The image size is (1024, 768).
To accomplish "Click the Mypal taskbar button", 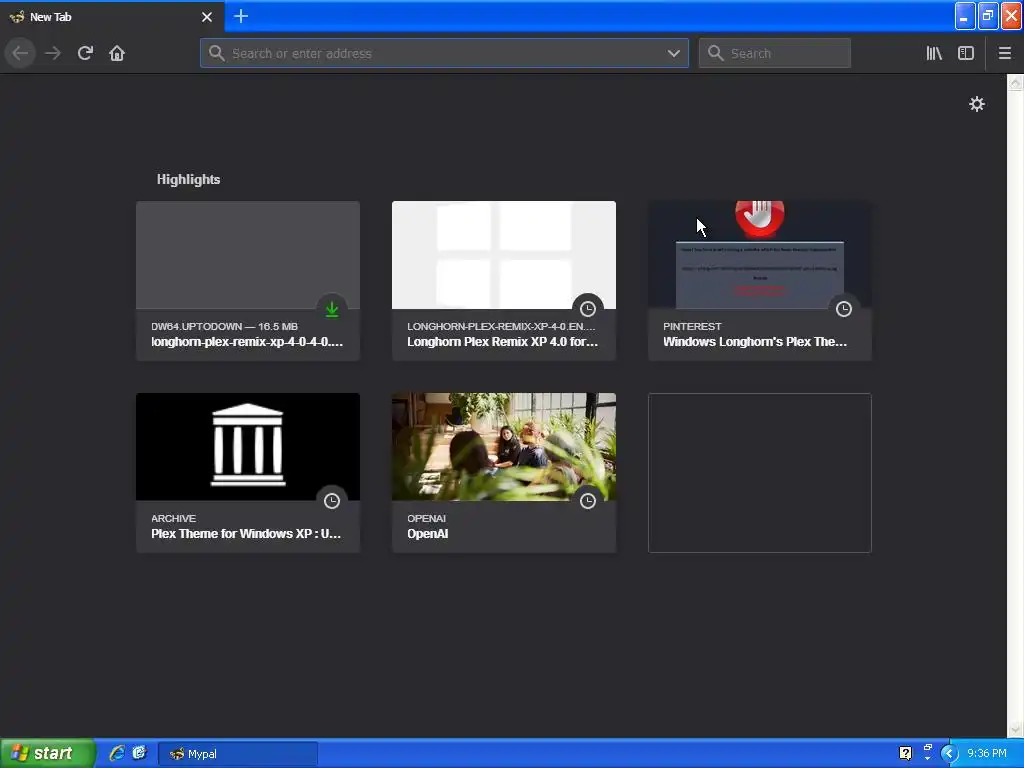I will point(238,754).
